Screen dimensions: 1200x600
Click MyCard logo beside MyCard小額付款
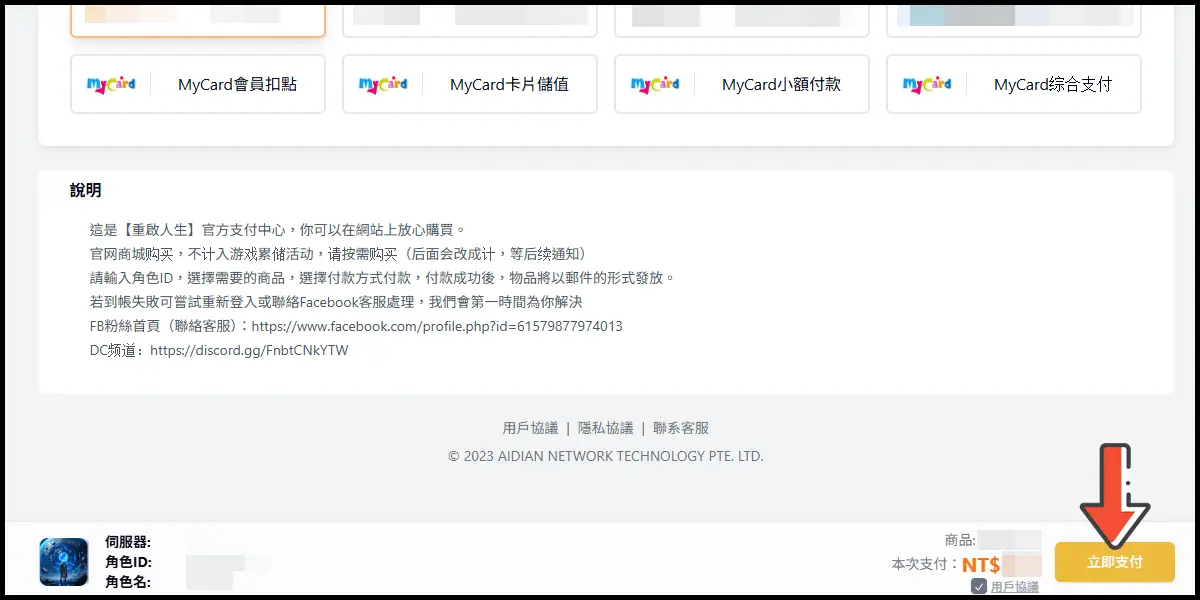coord(655,85)
